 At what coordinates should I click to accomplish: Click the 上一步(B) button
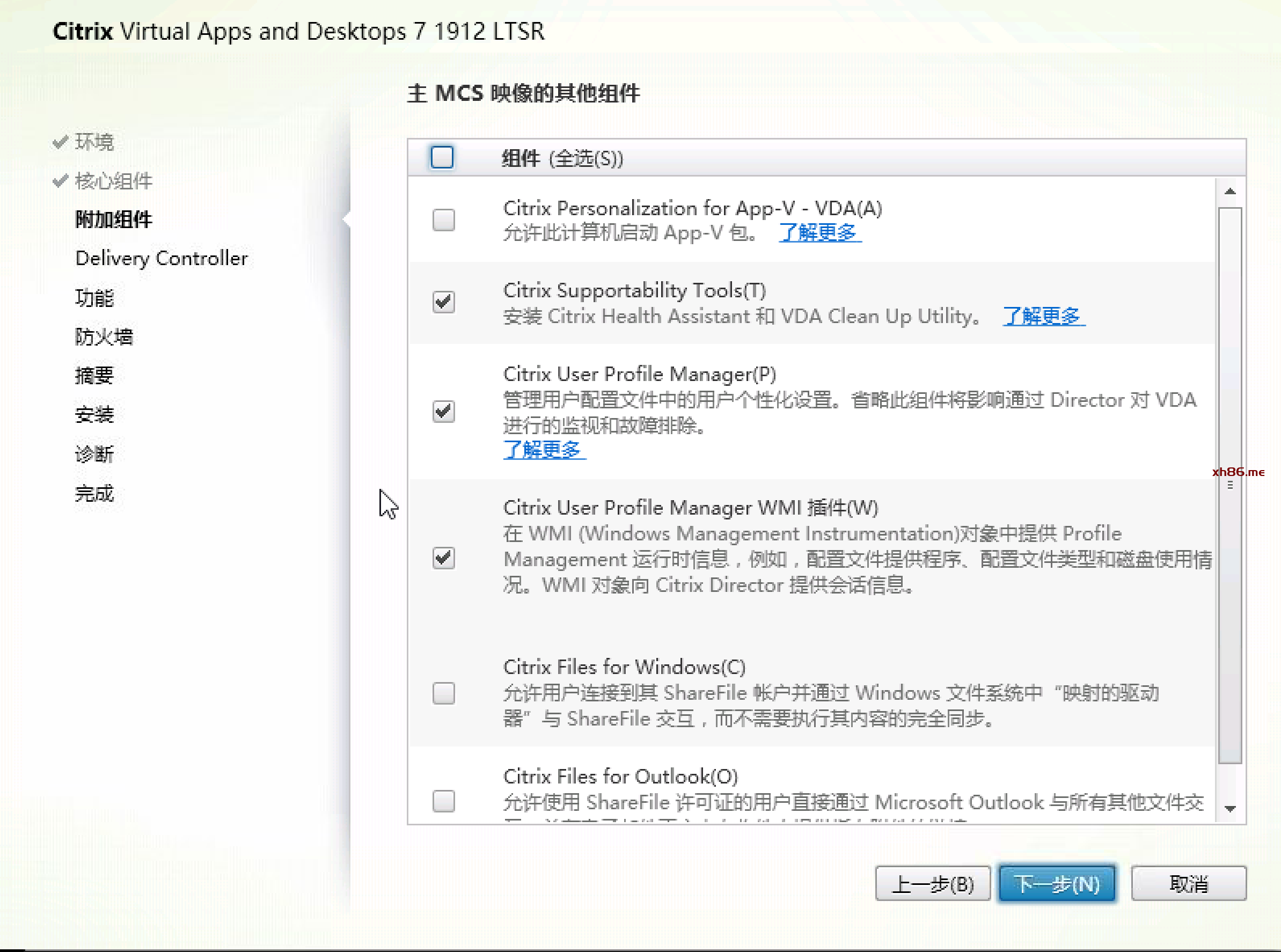pos(932,883)
